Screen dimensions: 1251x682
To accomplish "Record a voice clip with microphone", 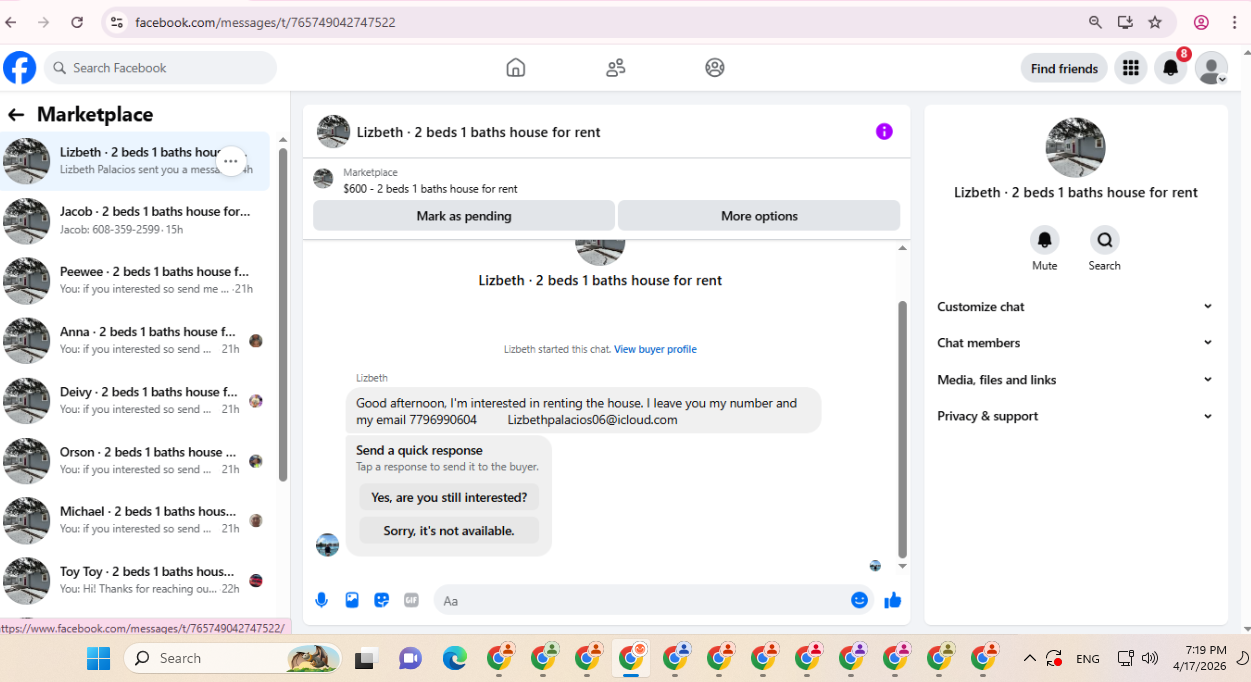I will tap(322, 600).
